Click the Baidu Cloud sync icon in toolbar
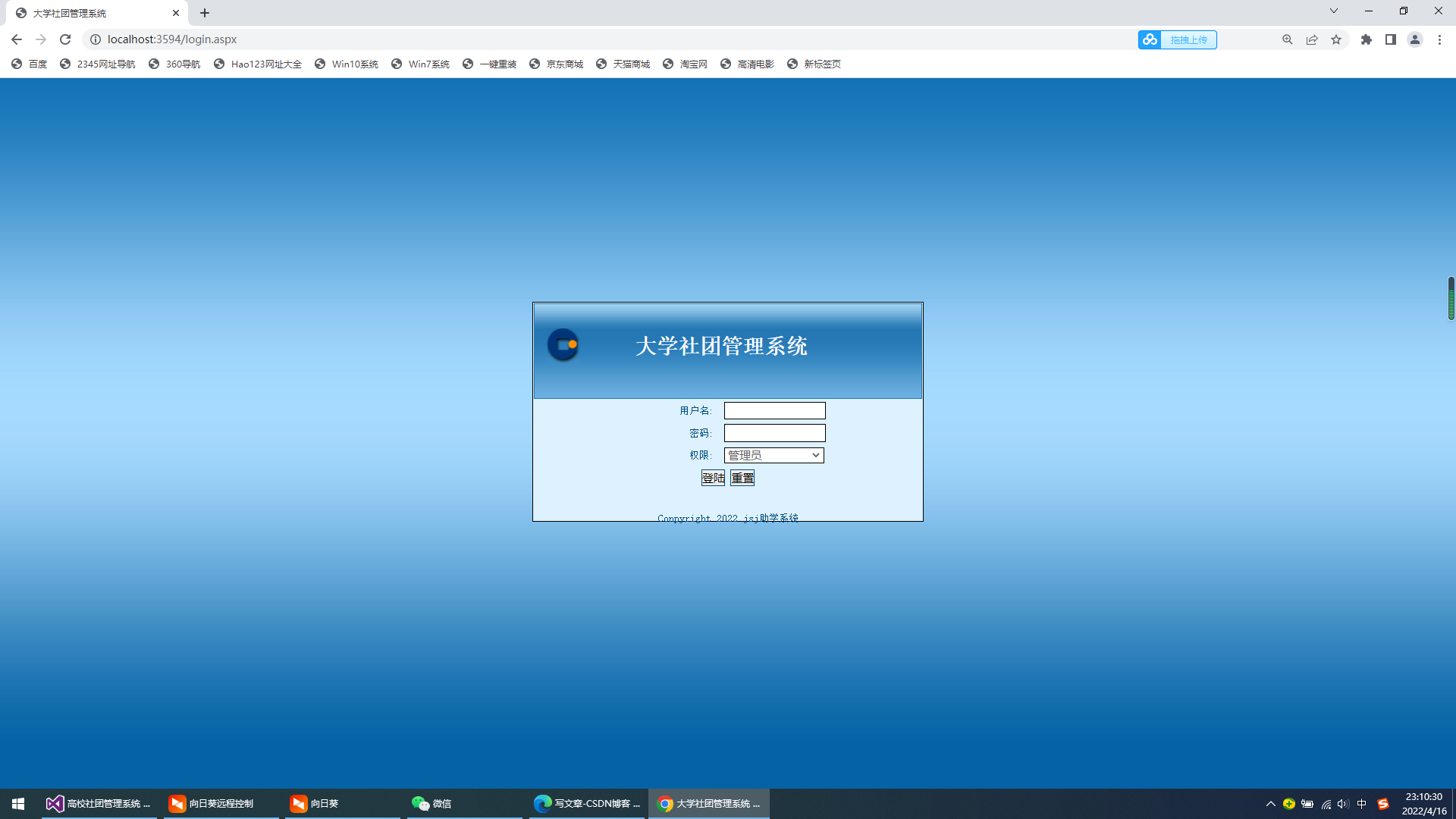 [x=1149, y=39]
